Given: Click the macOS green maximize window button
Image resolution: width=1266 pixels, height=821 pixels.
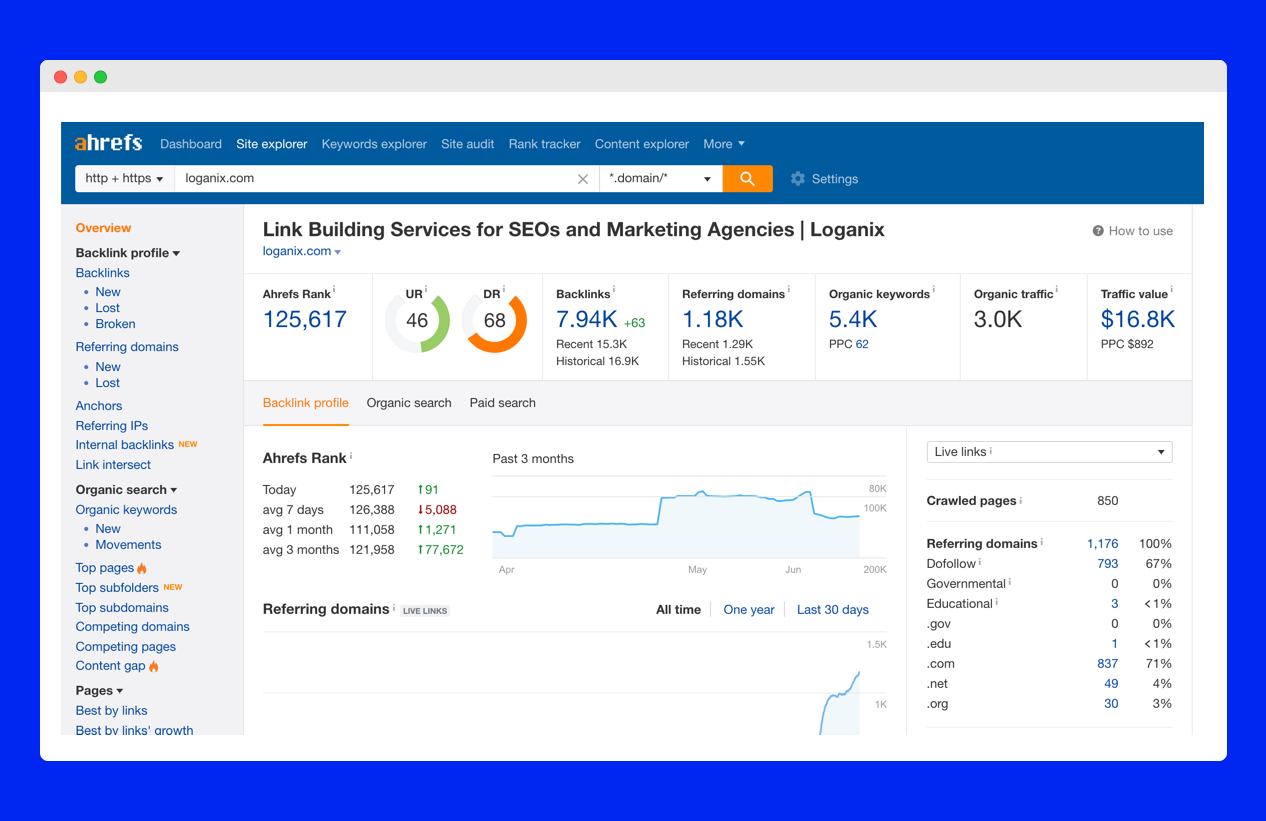Looking at the screenshot, I should click(100, 77).
